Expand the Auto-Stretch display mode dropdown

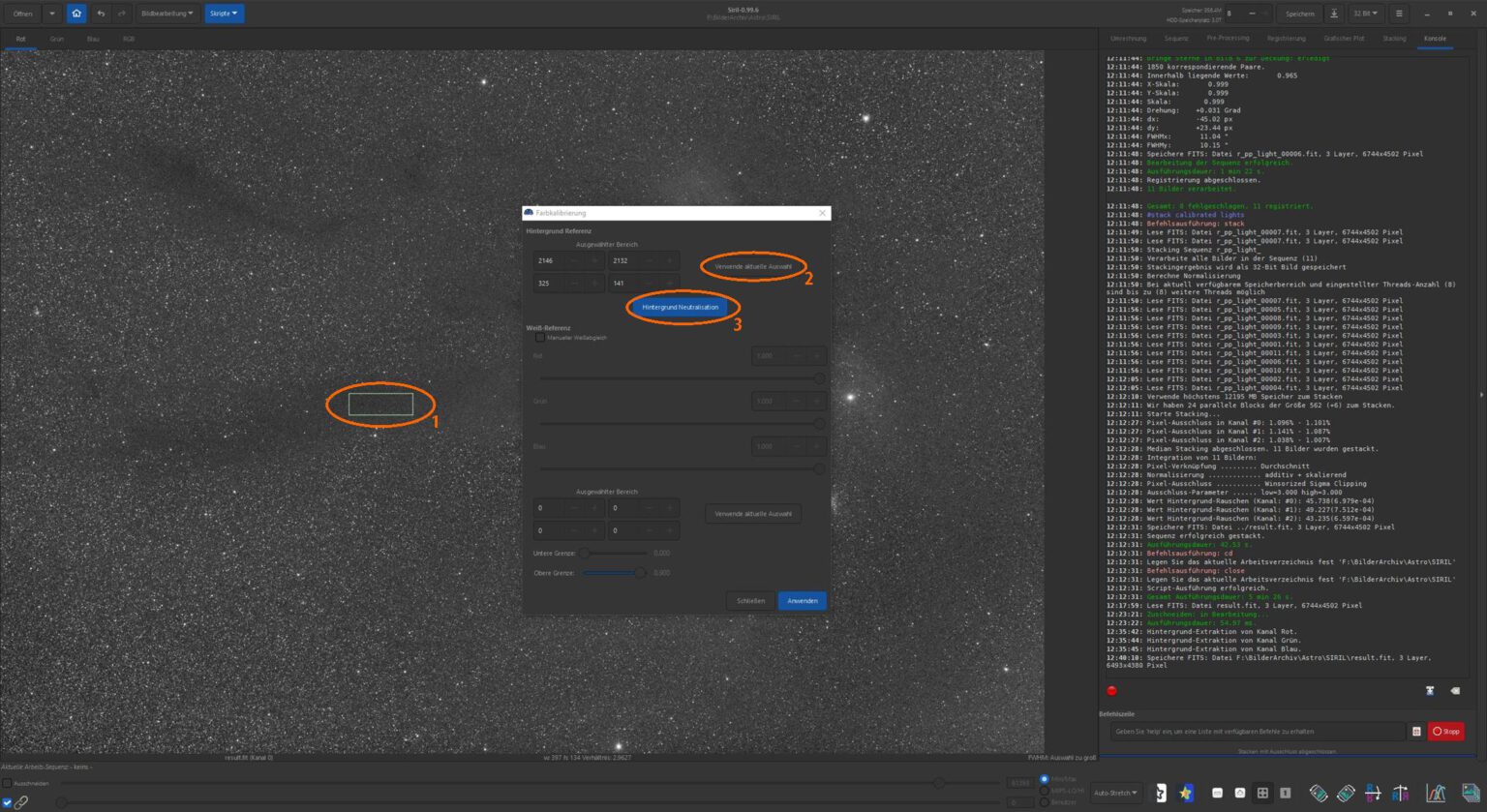1116,793
